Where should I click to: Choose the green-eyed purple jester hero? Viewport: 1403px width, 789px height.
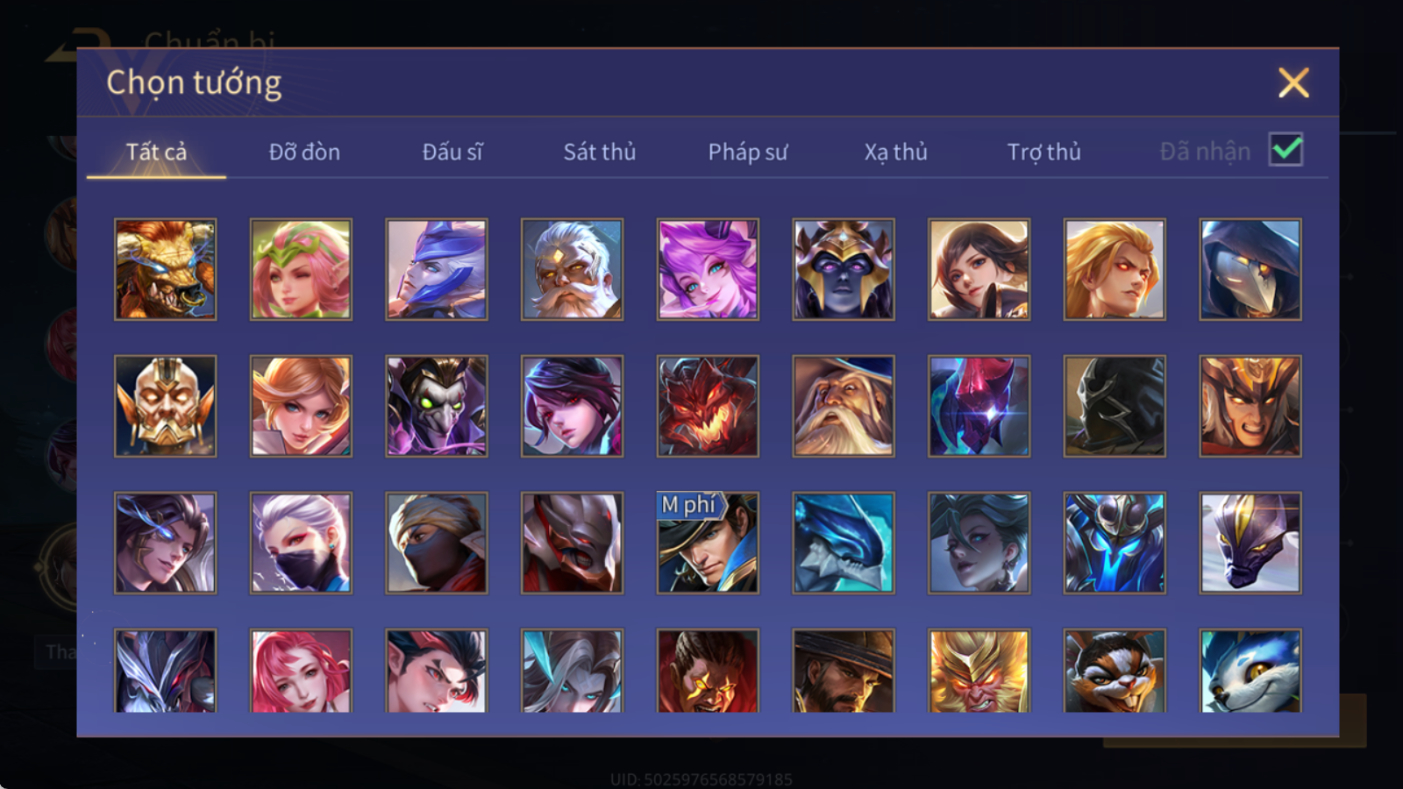coord(437,406)
